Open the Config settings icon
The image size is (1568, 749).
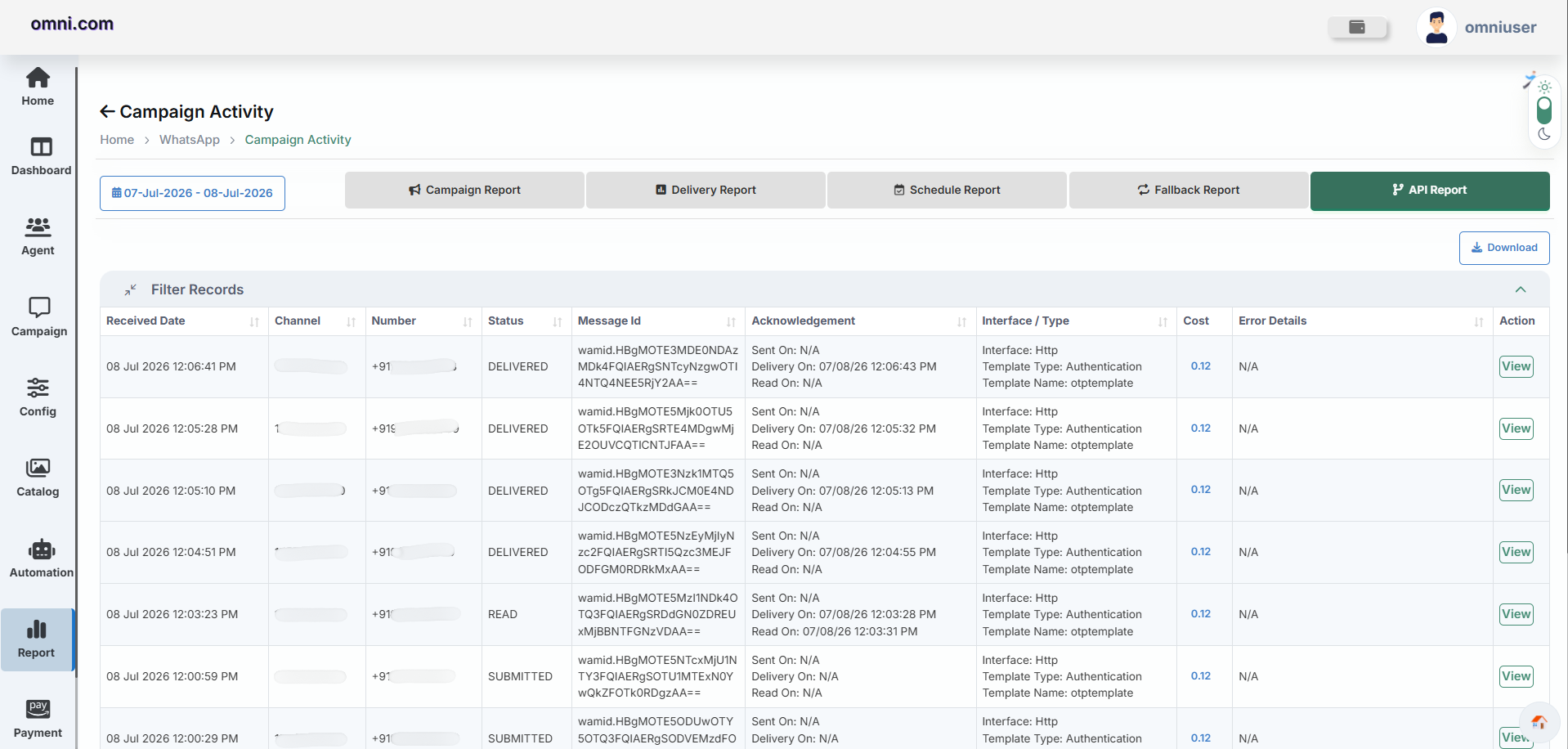coord(38,387)
